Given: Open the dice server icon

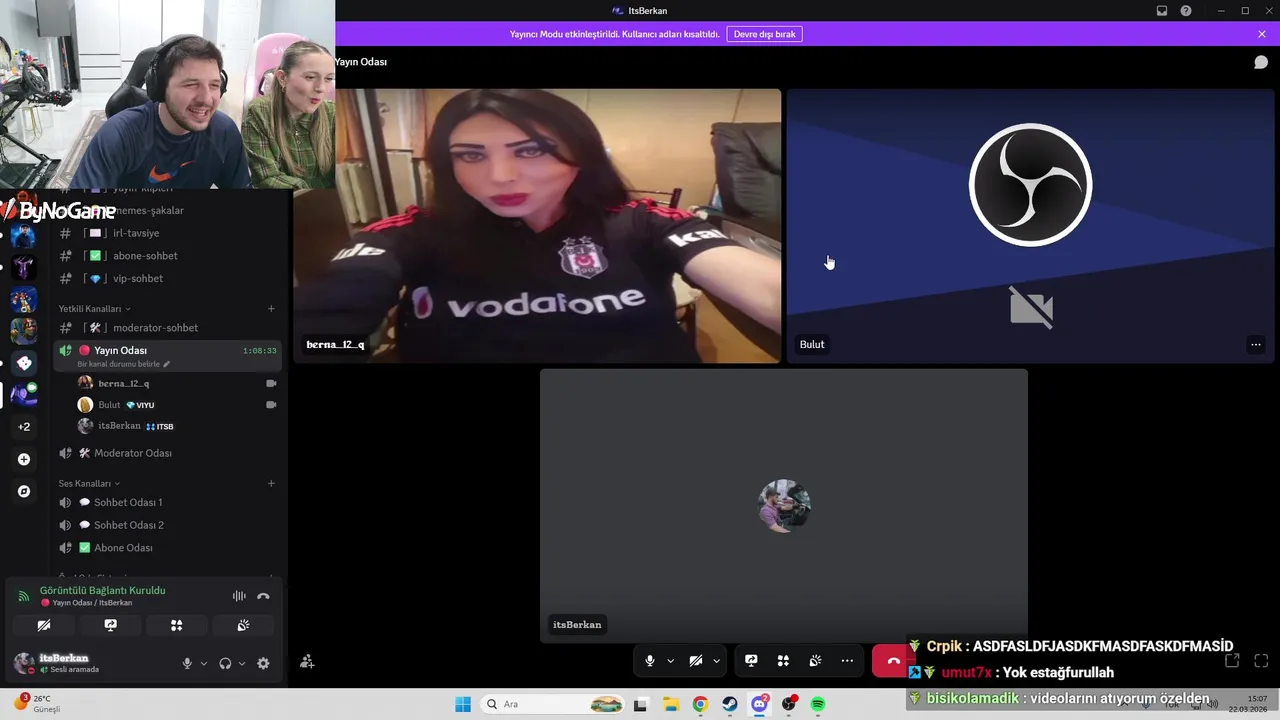Looking at the screenshot, I should pyautogui.click(x=24, y=363).
